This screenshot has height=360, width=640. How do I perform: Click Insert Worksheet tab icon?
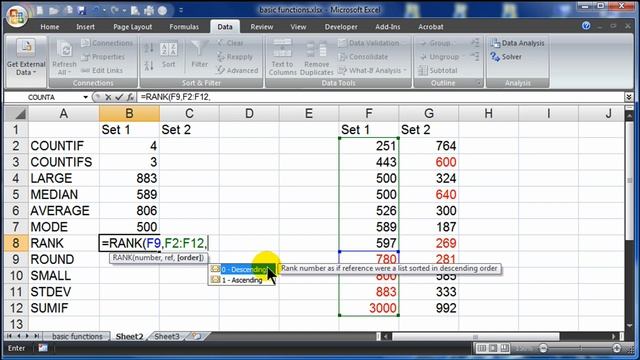click(x=197, y=336)
